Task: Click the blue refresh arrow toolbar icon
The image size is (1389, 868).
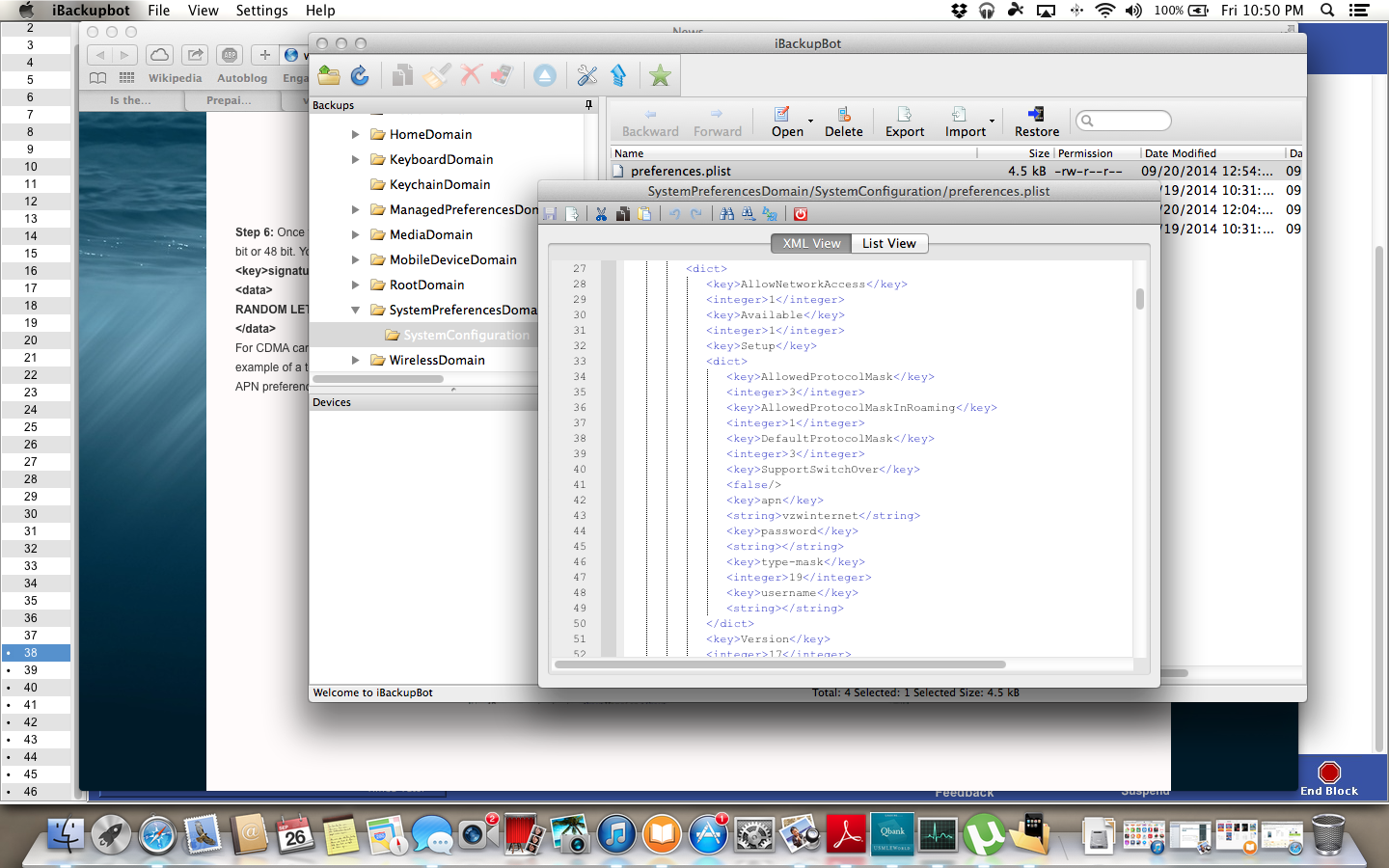Action: tap(360, 75)
